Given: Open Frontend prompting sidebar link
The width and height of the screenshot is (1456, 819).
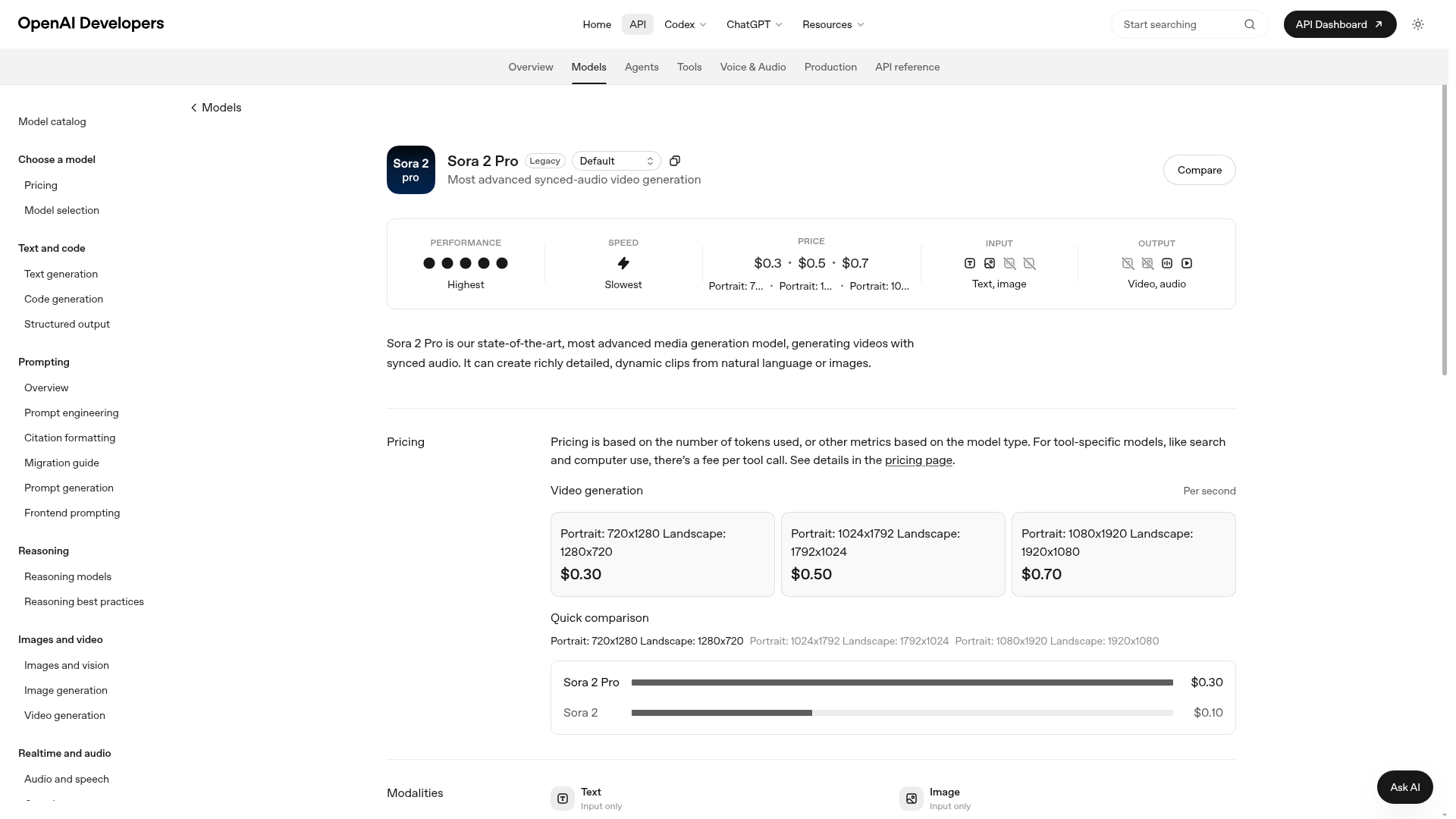Looking at the screenshot, I should 72,513.
